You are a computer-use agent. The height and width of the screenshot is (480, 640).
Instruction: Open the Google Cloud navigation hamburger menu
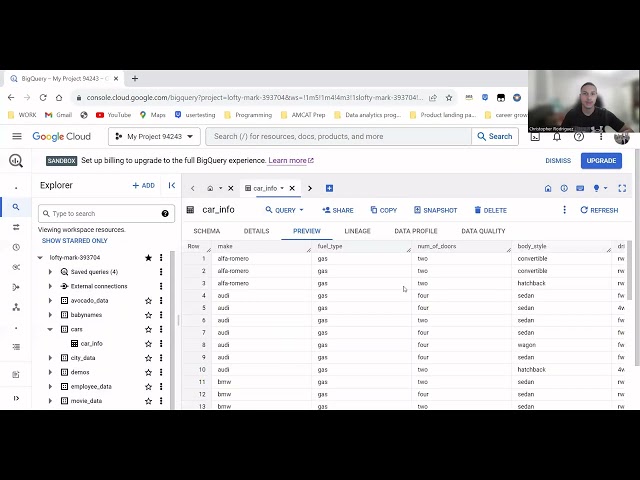pos(17,136)
